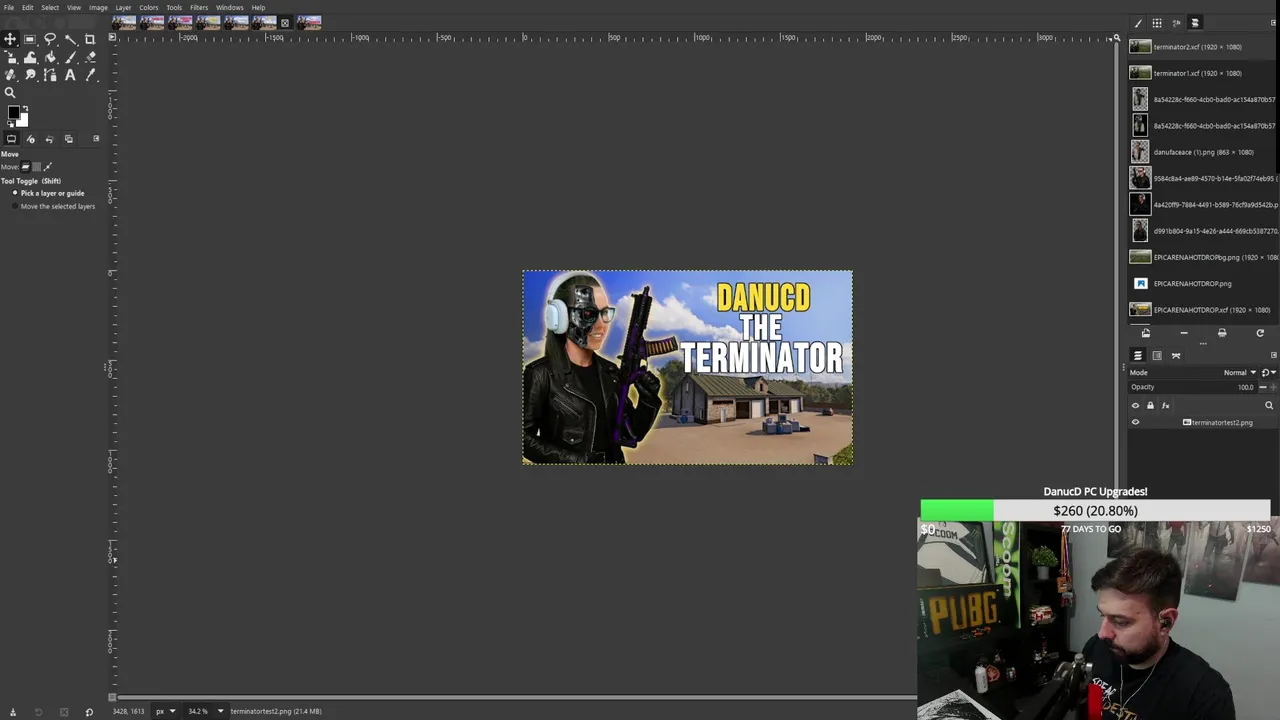Switch to the Channels tab
Image resolution: width=1280 pixels, height=720 pixels.
1157,355
